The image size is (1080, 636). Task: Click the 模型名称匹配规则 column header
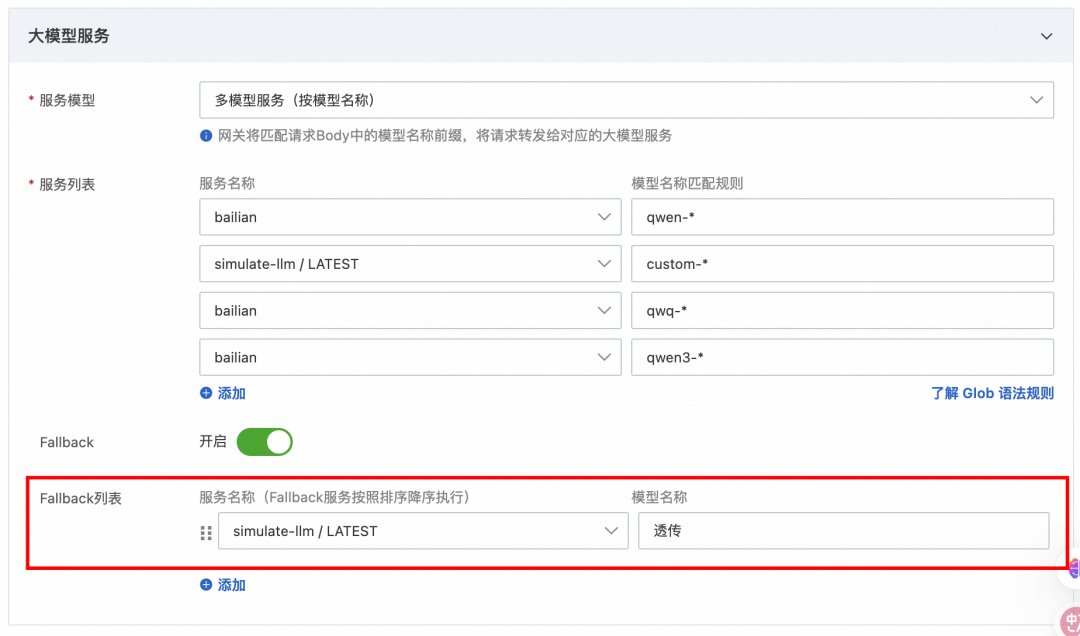tap(687, 184)
